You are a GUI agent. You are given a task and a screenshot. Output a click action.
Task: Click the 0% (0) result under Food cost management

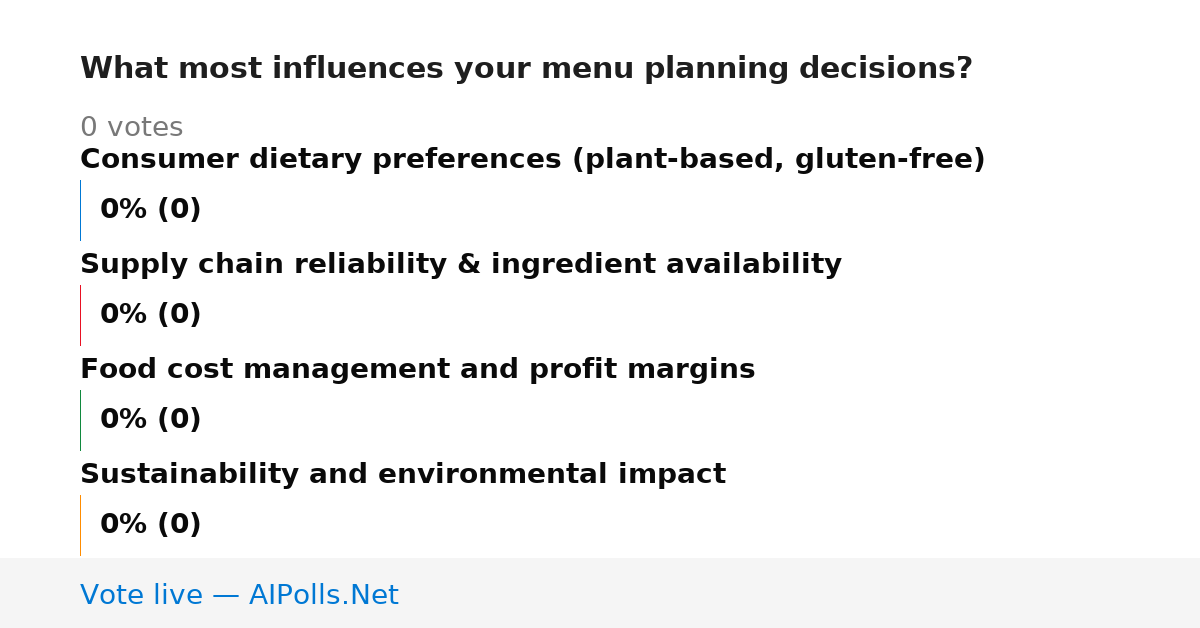(150, 420)
